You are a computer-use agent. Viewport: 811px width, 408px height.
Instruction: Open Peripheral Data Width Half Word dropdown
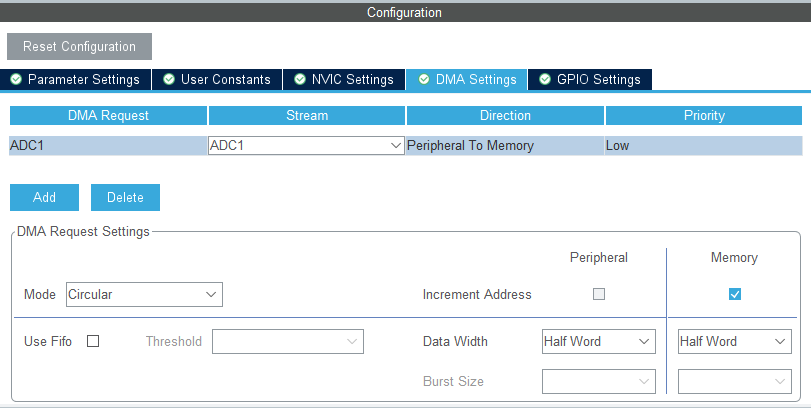click(599, 342)
